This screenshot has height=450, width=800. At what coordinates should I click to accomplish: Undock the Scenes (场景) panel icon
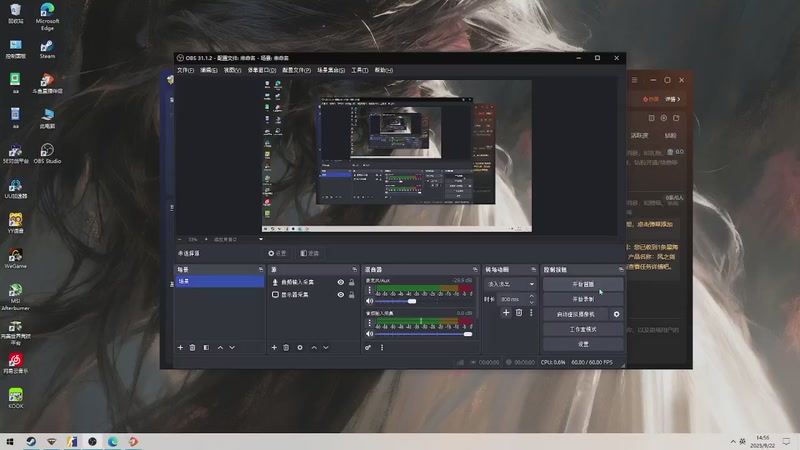[x=261, y=269]
